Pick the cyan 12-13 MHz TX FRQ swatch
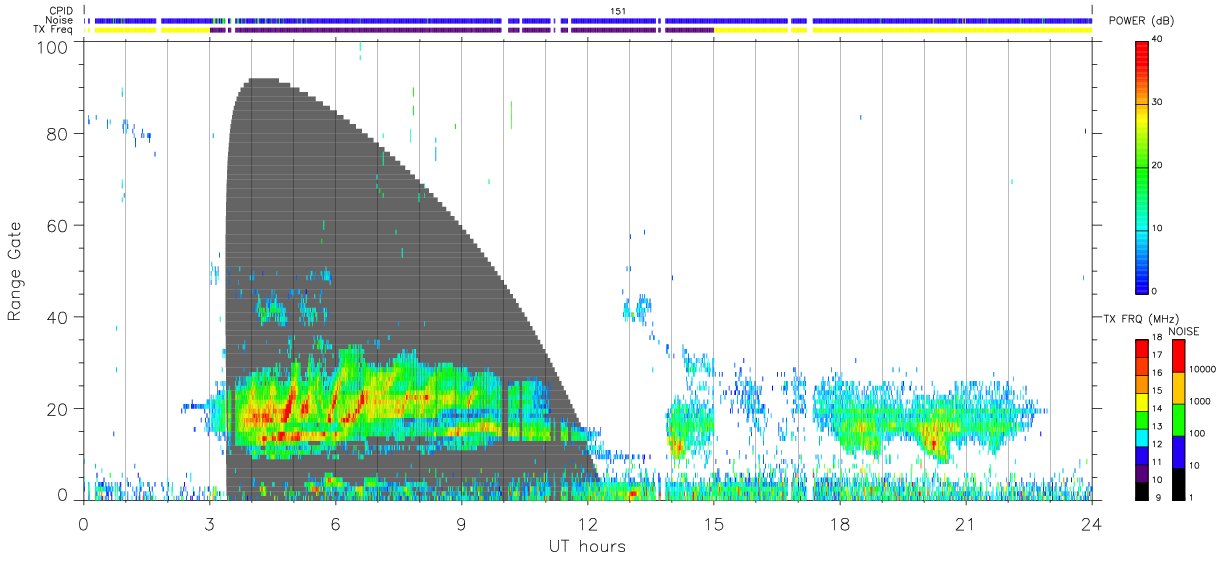The height and width of the screenshot is (567, 1228). tap(1142, 438)
